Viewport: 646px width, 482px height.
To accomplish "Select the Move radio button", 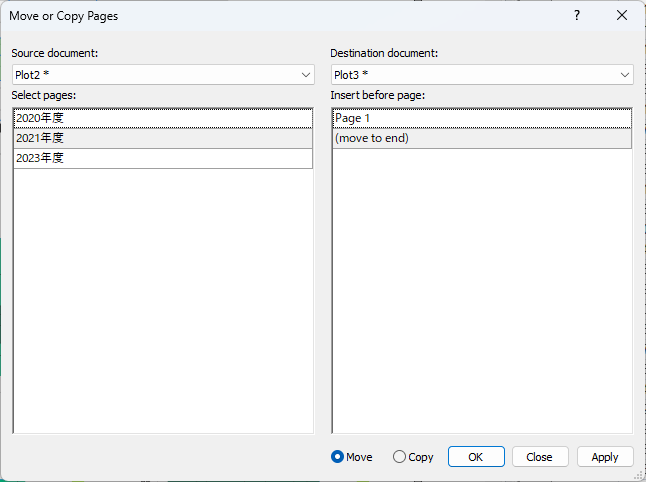I will [x=338, y=457].
